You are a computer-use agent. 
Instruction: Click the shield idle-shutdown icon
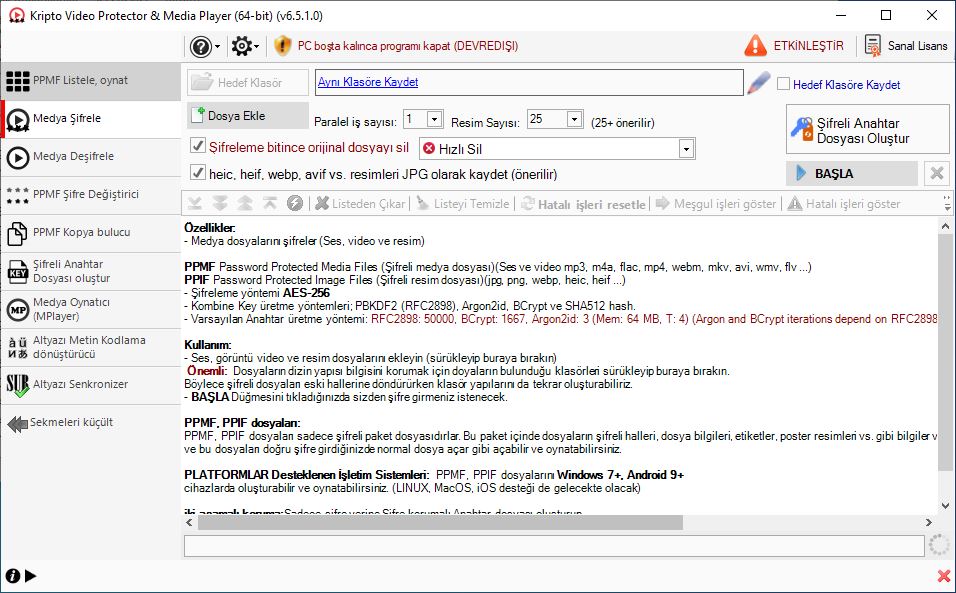click(282, 46)
